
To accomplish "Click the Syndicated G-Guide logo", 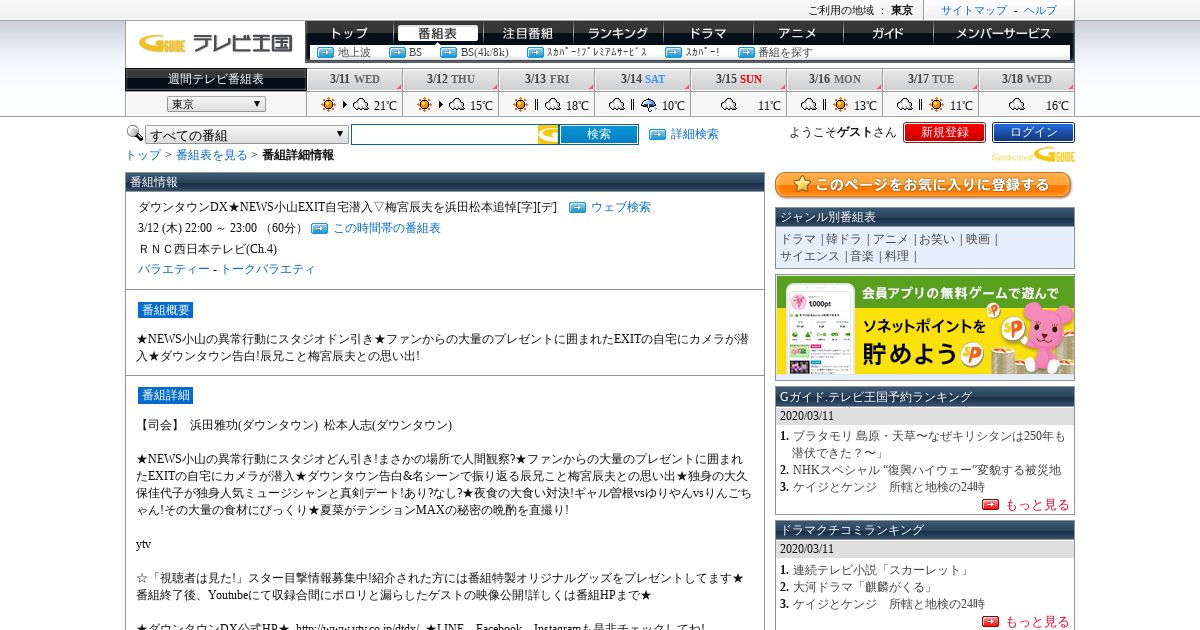I will pyautogui.click(x=1033, y=155).
